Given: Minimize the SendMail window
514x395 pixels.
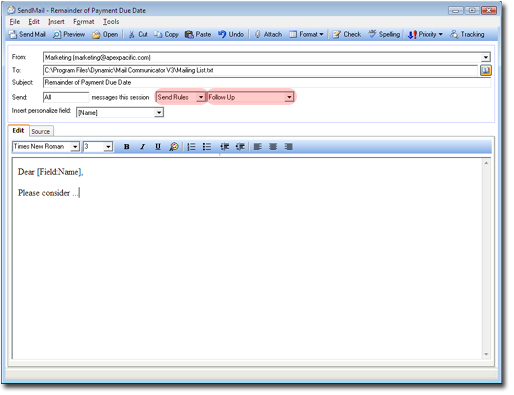Looking at the screenshot, I should 455,10.
